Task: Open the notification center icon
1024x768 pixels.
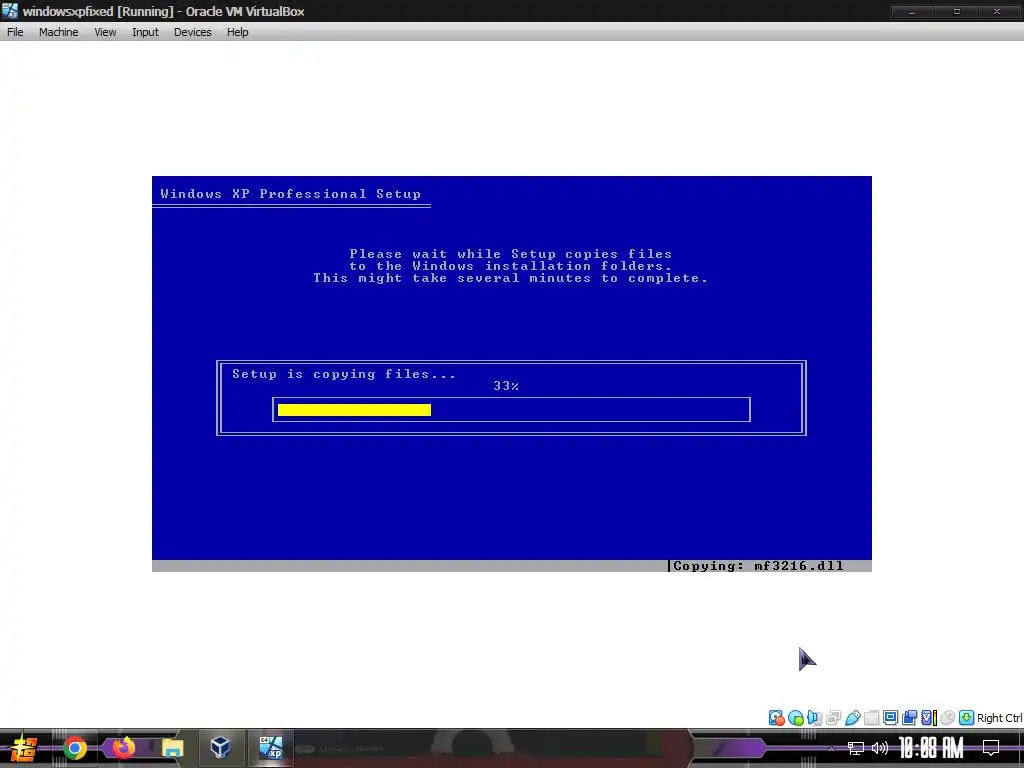Action: (991, 748)
